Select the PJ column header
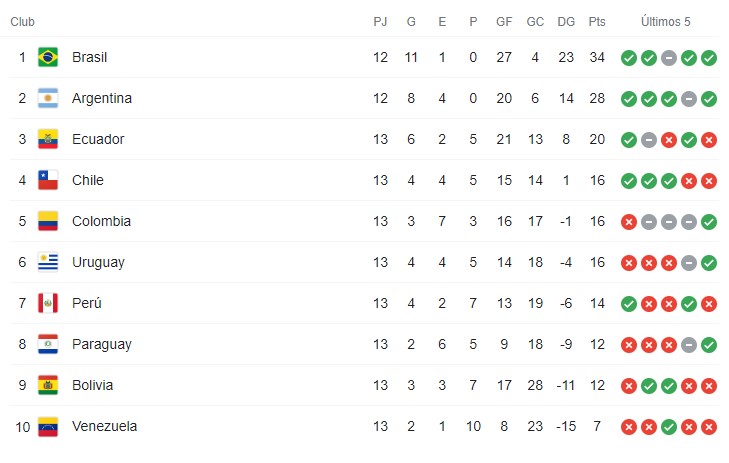This screenshot has height=463, width=729. click(x=380, y=22)
